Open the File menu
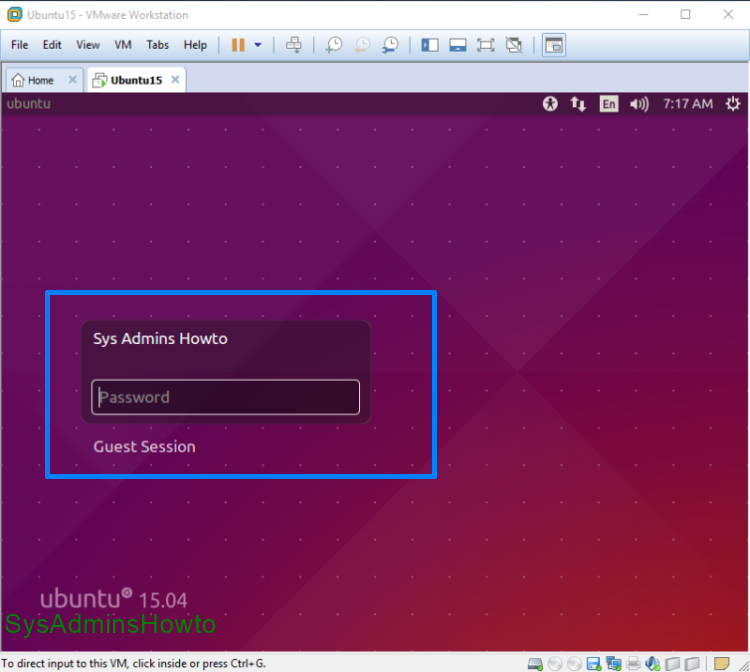 point(20,44)
